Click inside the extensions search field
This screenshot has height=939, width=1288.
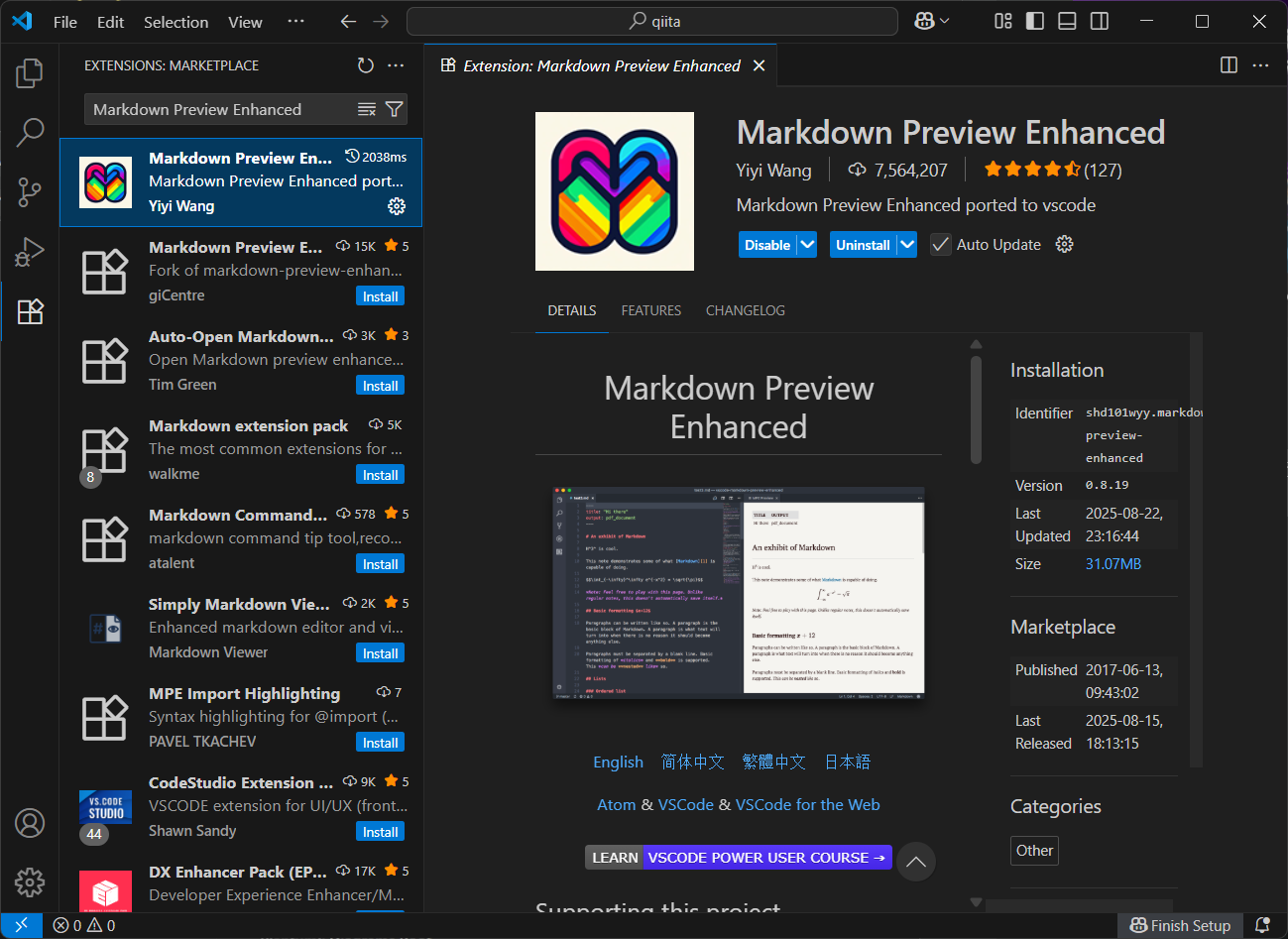tap(218, 109)
